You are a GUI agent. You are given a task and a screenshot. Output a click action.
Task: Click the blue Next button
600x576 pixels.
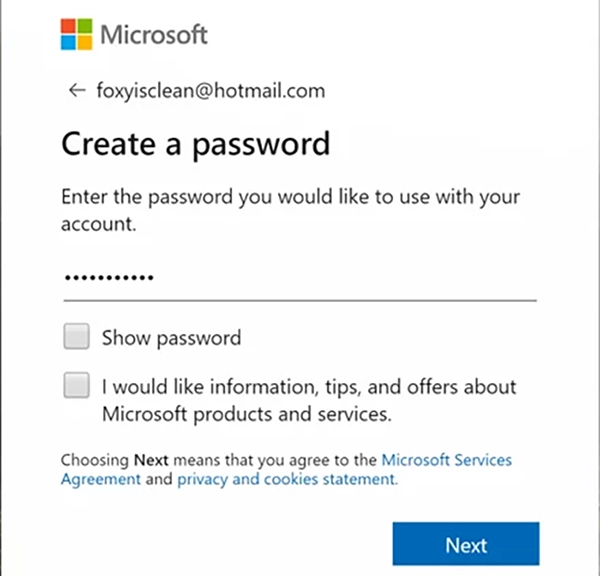click(x=466, y=544)
